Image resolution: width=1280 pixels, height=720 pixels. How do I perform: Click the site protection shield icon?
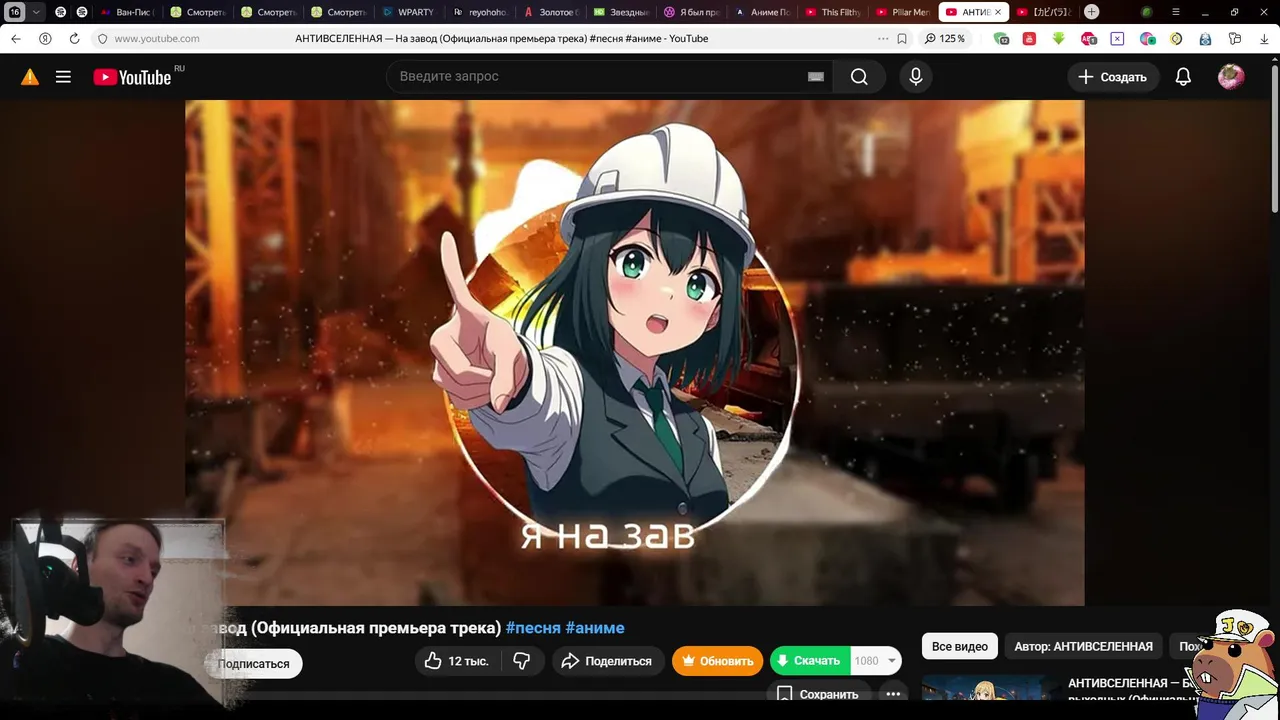pyautogui.click(x=102, y=39)
